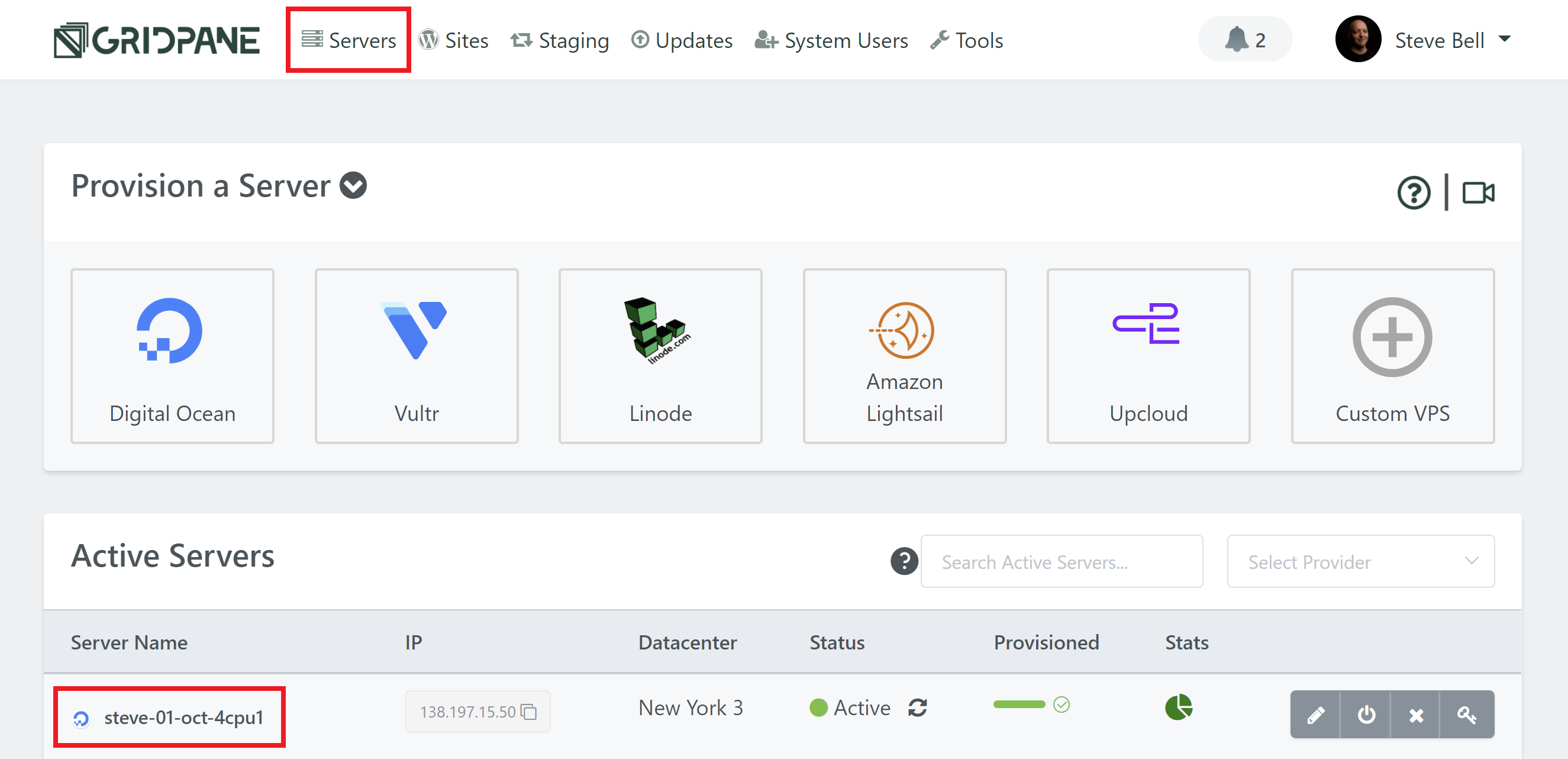
Task: Click the Stats column header
Action: [x=1187, y=642]
